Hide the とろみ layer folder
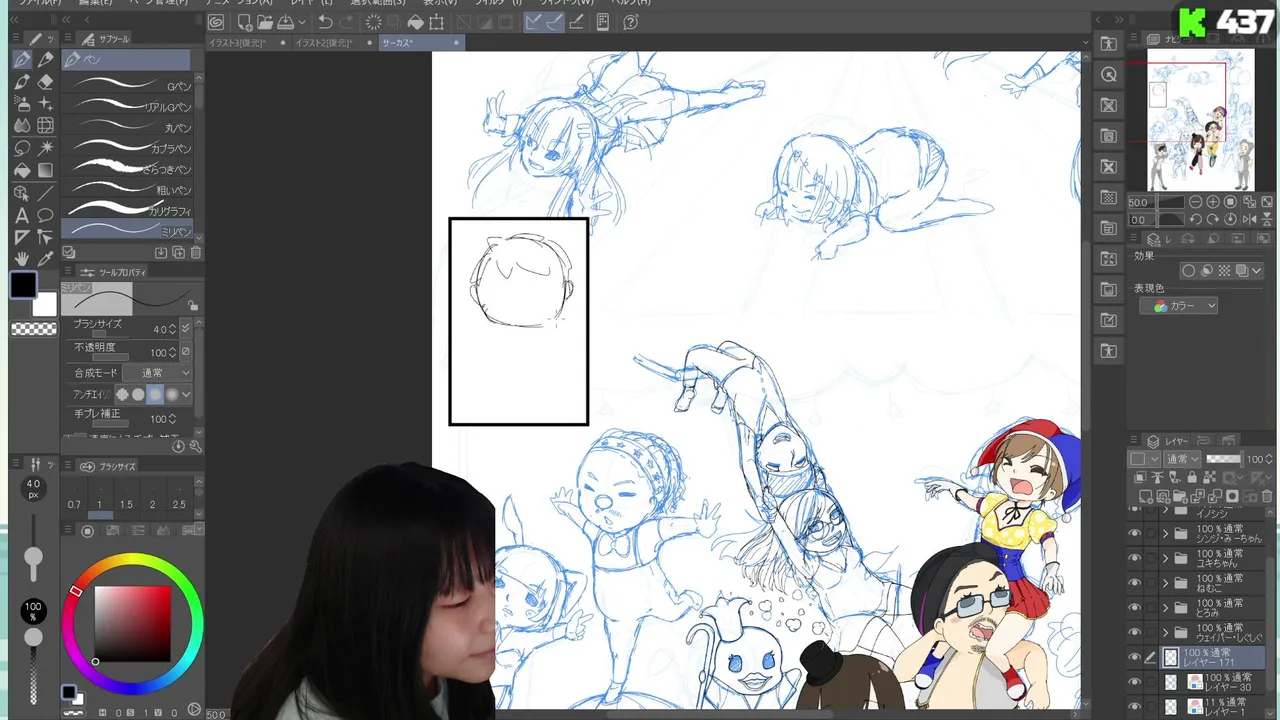The image size is (1280, 720). tap(1134, 608)
